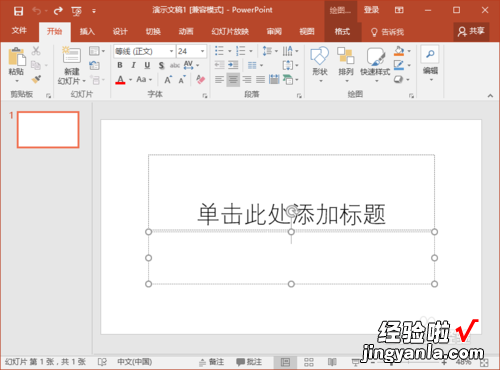Toggle the Comments pane from the status bar
The width and height of the screenshot is (500, 370).
(x=249, y=362)
